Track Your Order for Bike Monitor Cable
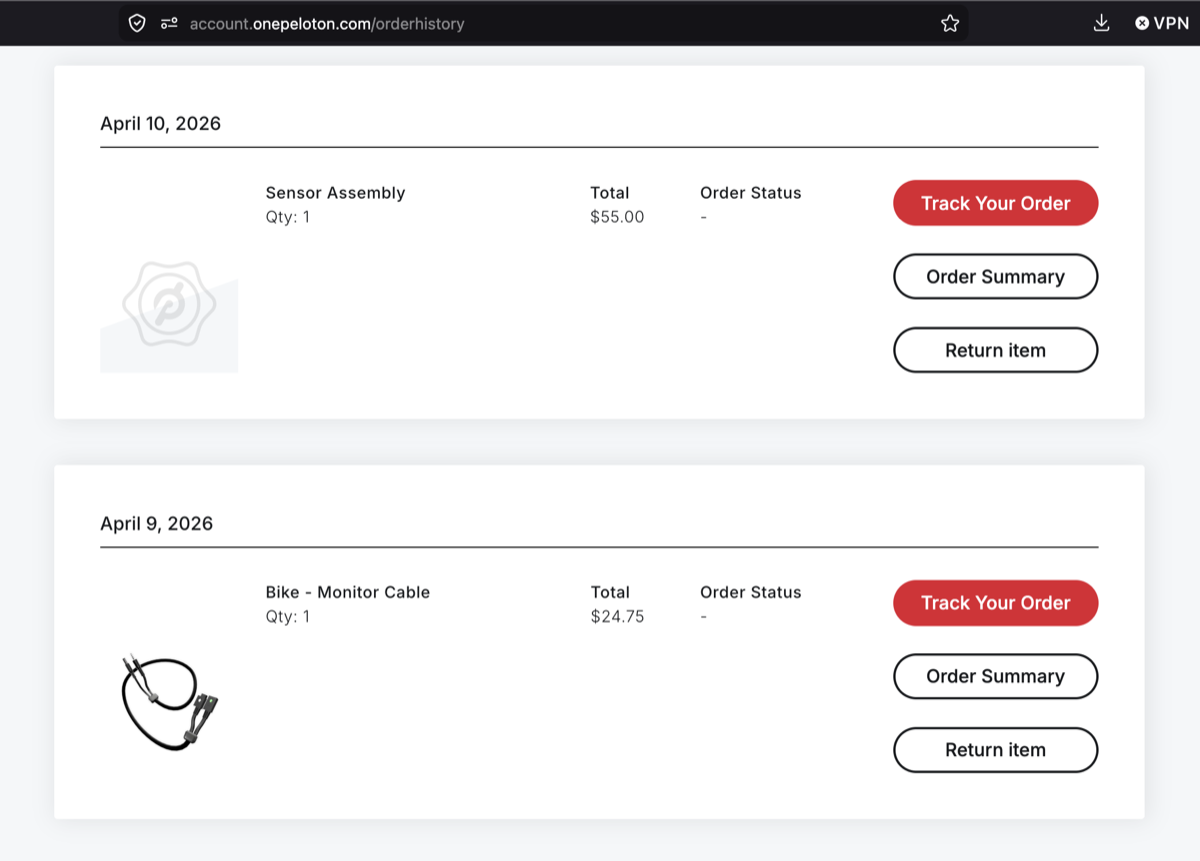Image resolution: width=1200 pixels, height=861 pixels. [995, 603]
